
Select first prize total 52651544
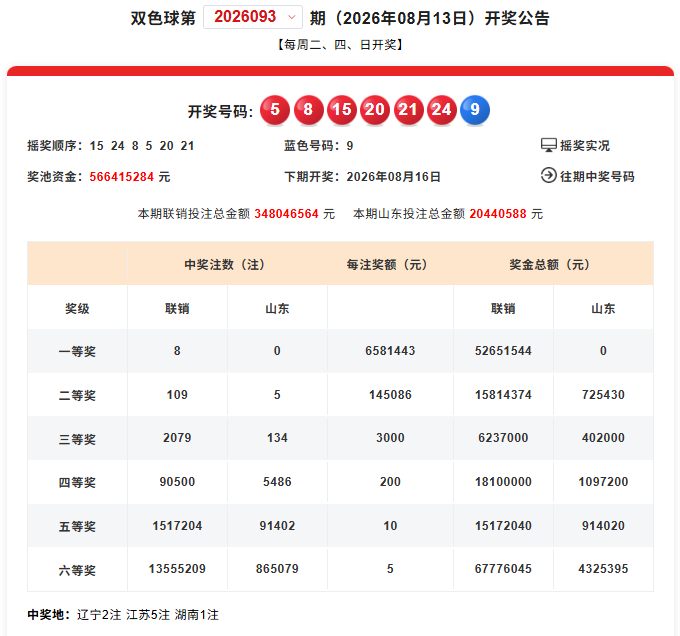coord(503,351)
